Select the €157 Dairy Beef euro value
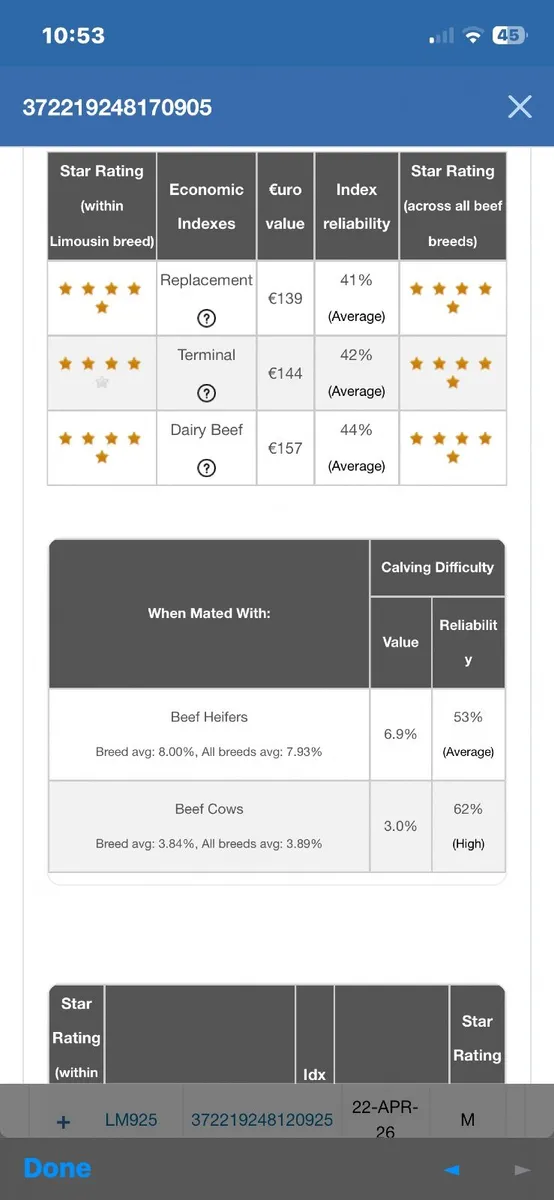 pyautogui.click(x=285, y=448)
